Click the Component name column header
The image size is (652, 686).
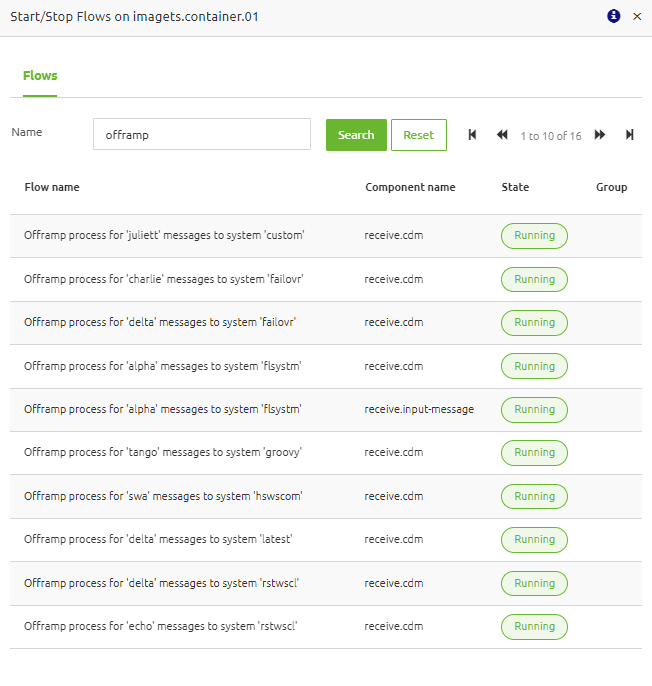point(410,187)
